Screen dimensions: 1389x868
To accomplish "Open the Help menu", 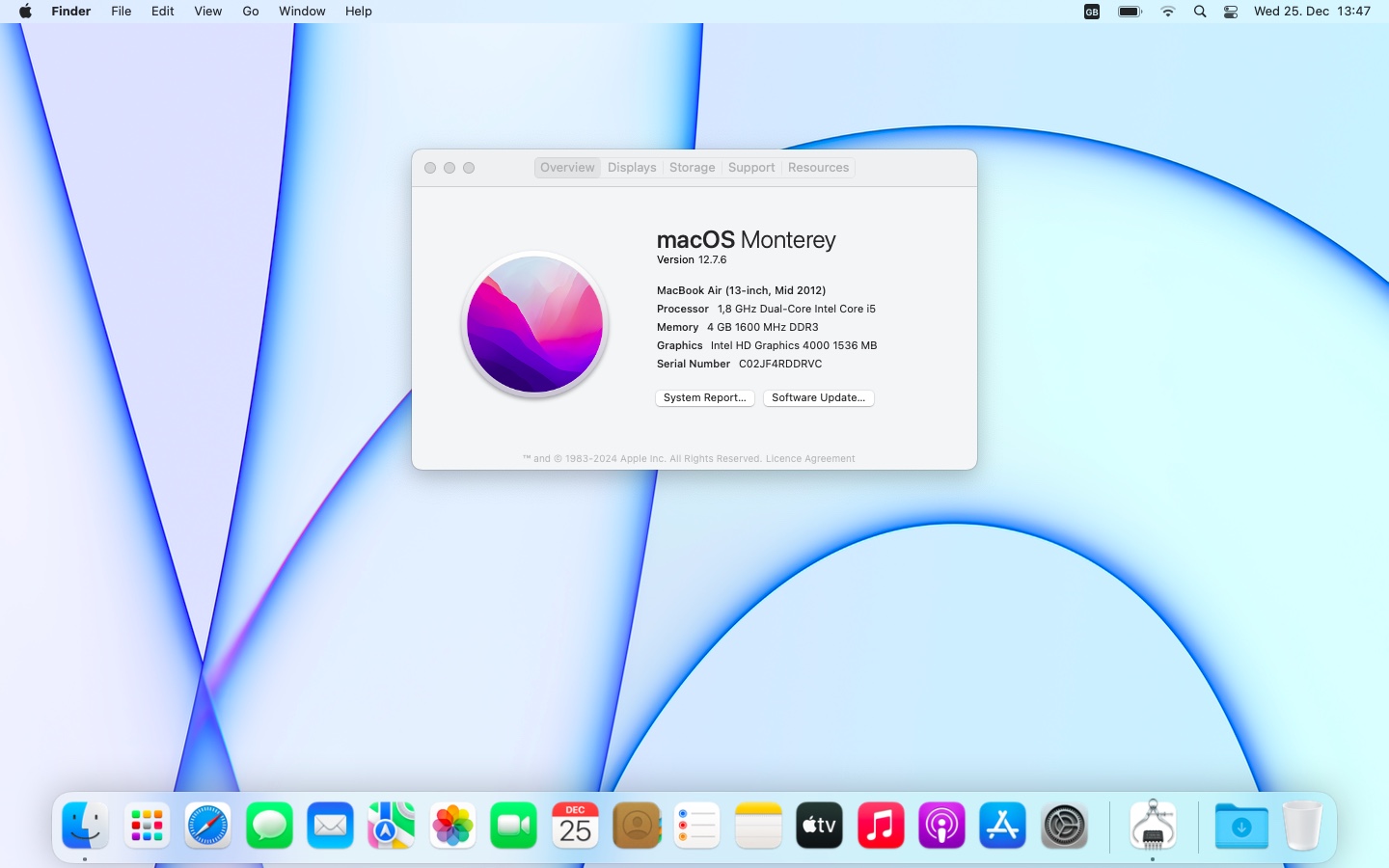I will click(x=359, y=12).
